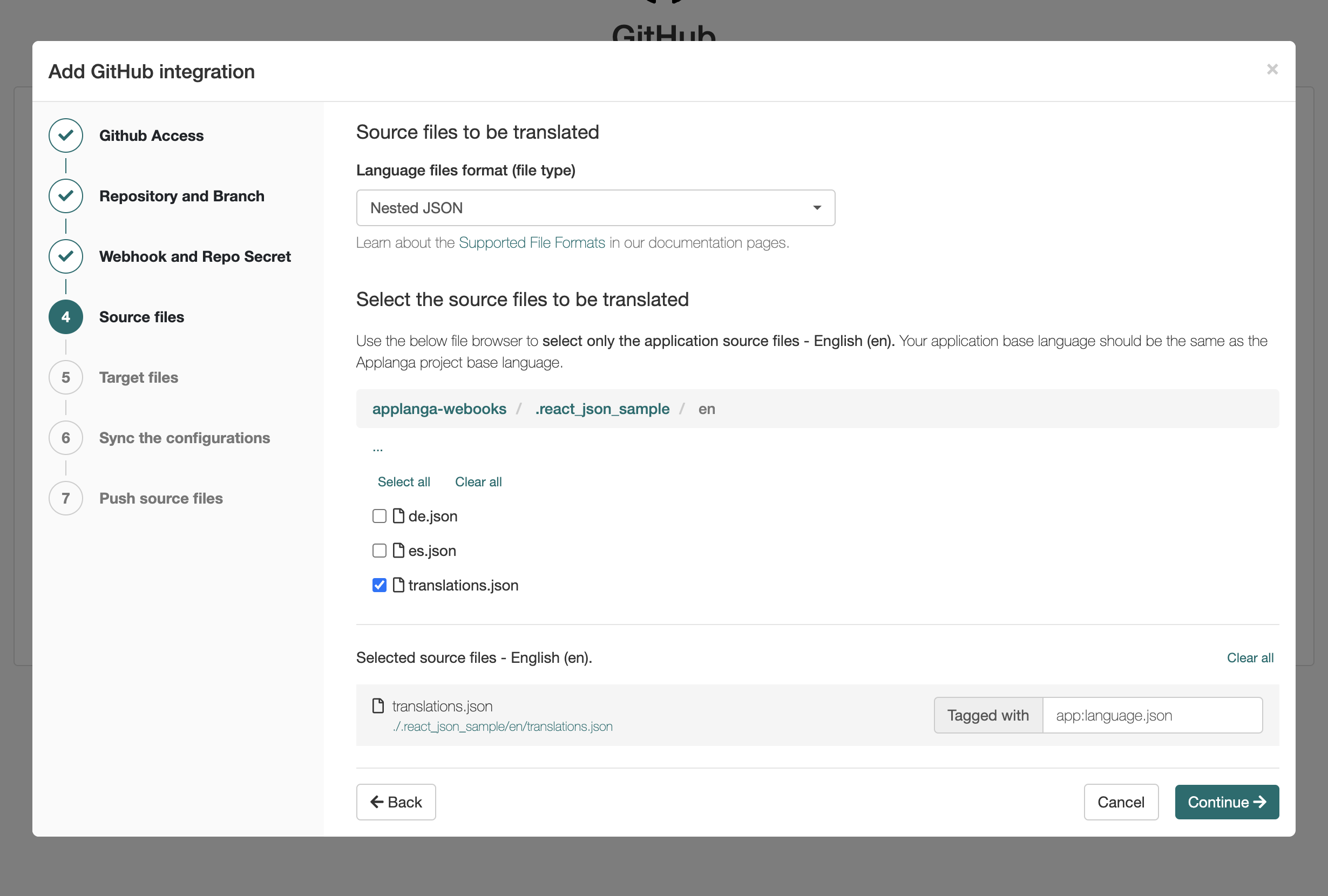This screenshot has width=1328, height=896.
Task: Click Select all in file browser
Action: pyautogui.click(x=403, y=483)
